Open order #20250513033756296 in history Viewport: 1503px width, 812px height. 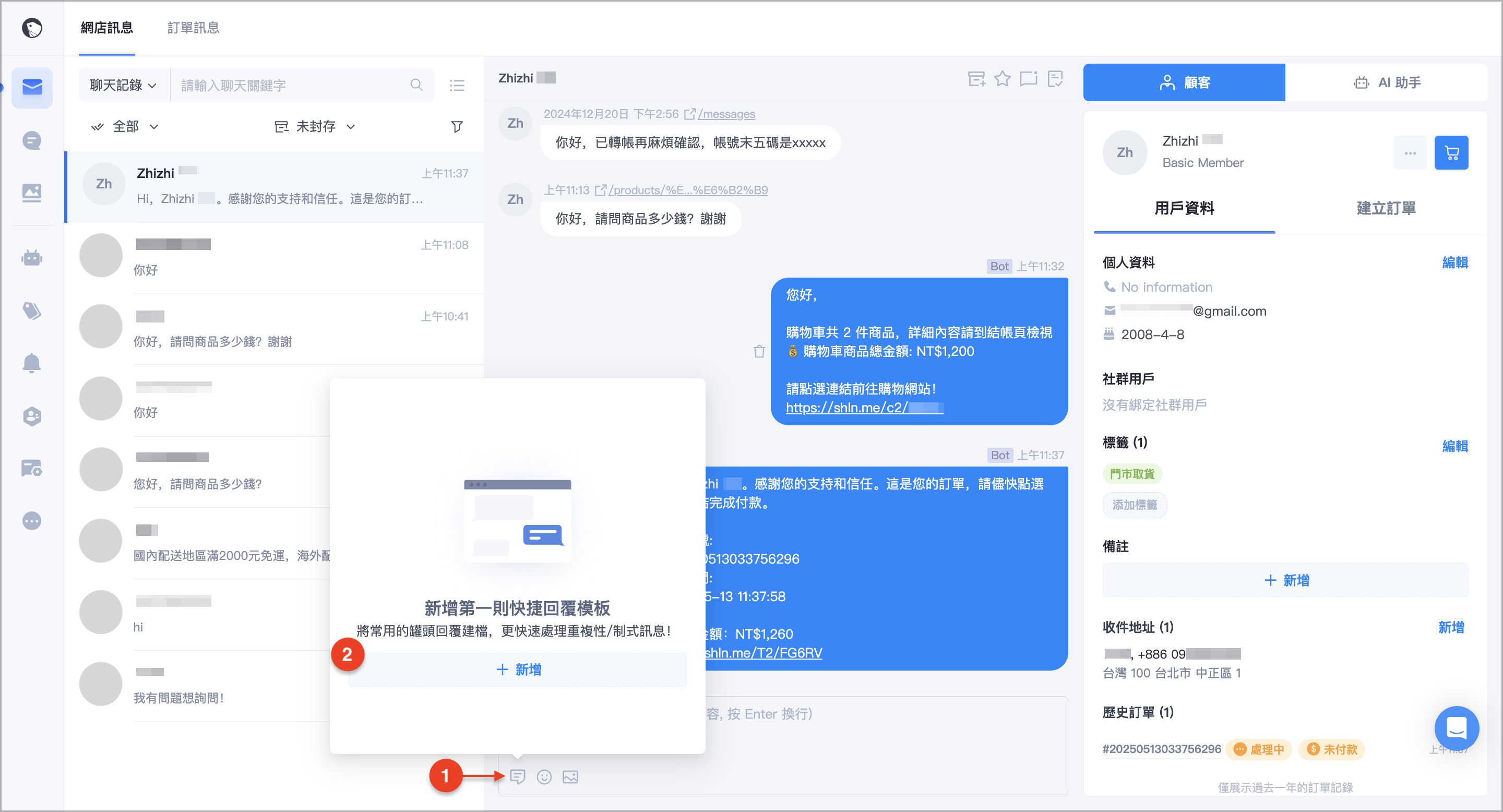coord(1161,749)
